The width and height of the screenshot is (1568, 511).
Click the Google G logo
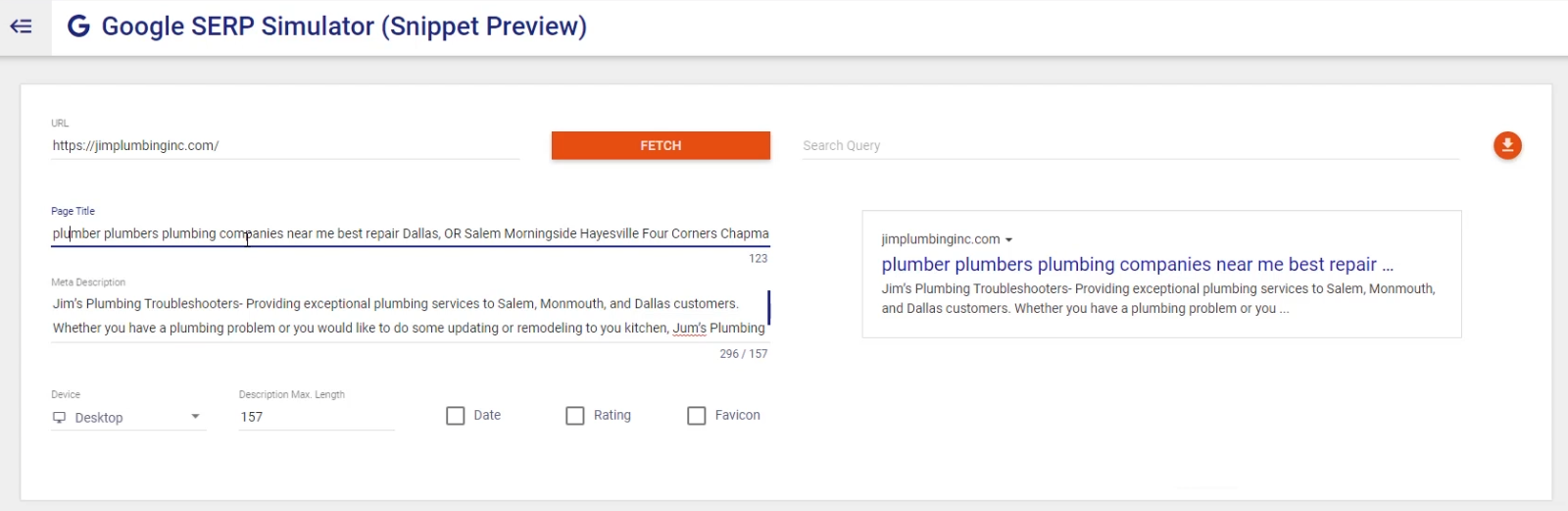[x=78, y=26]
